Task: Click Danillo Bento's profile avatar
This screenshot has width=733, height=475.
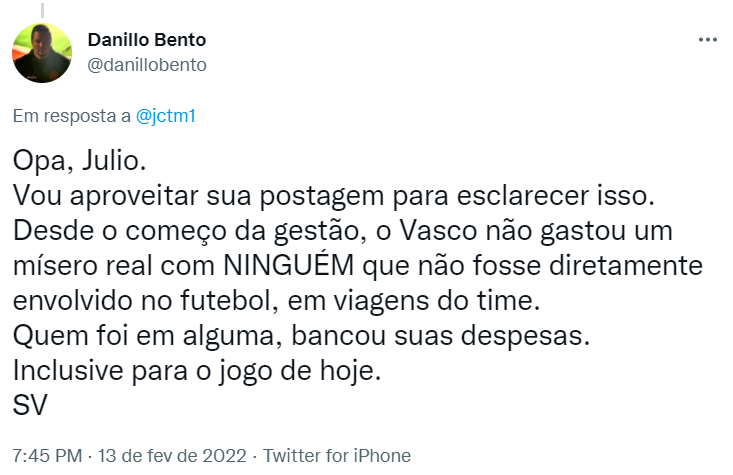Action: (x=41, y=53)
